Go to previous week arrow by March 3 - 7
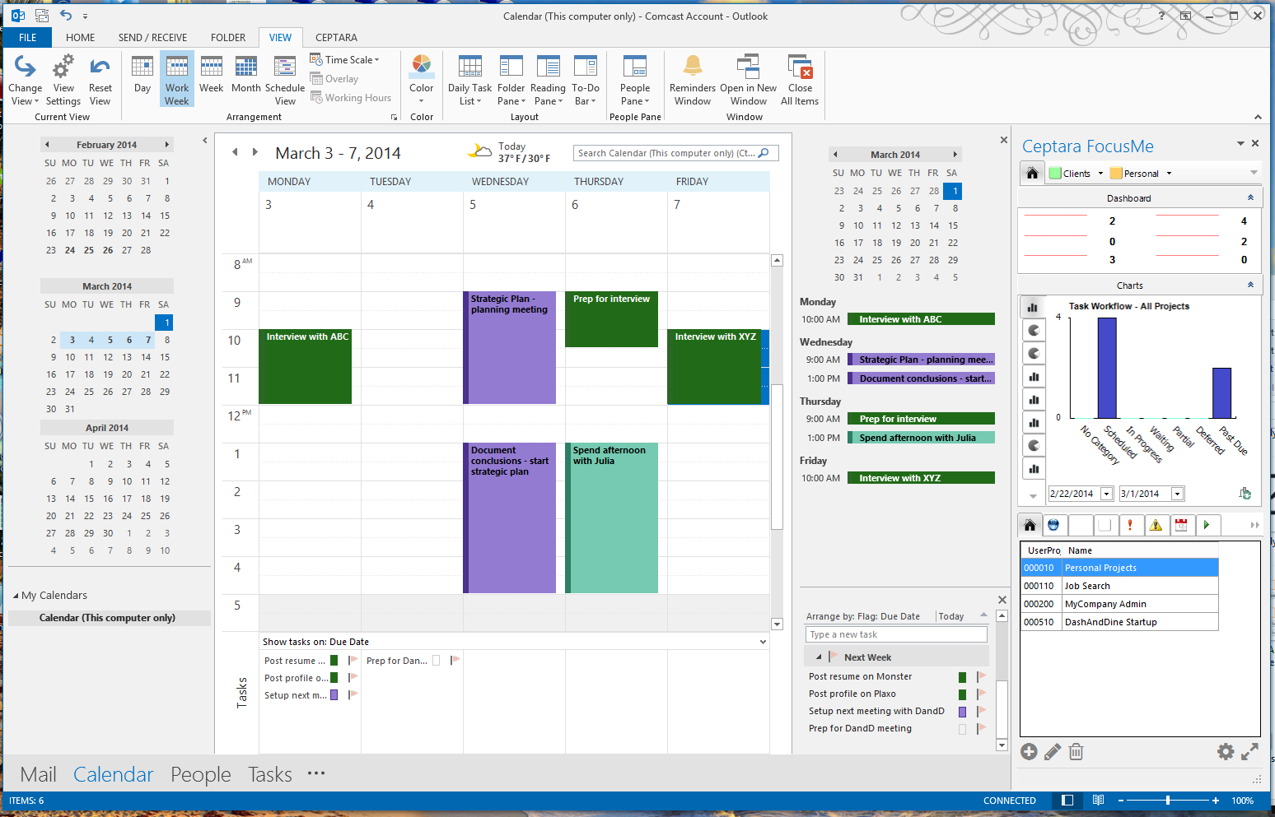1275x817 pixels. [x=235, y=153]
